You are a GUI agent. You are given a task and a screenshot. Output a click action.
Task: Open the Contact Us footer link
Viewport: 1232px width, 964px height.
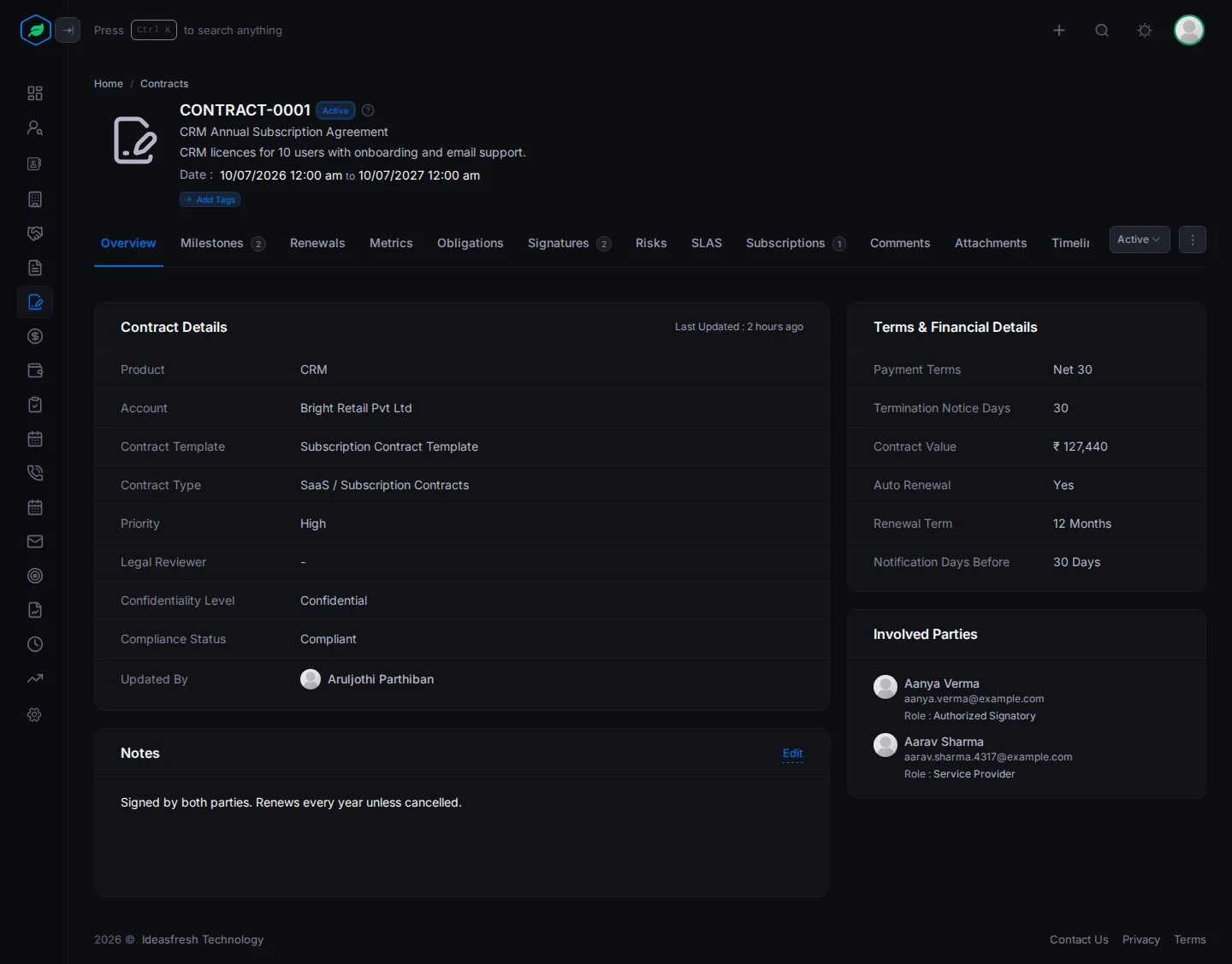(1079, 939)
